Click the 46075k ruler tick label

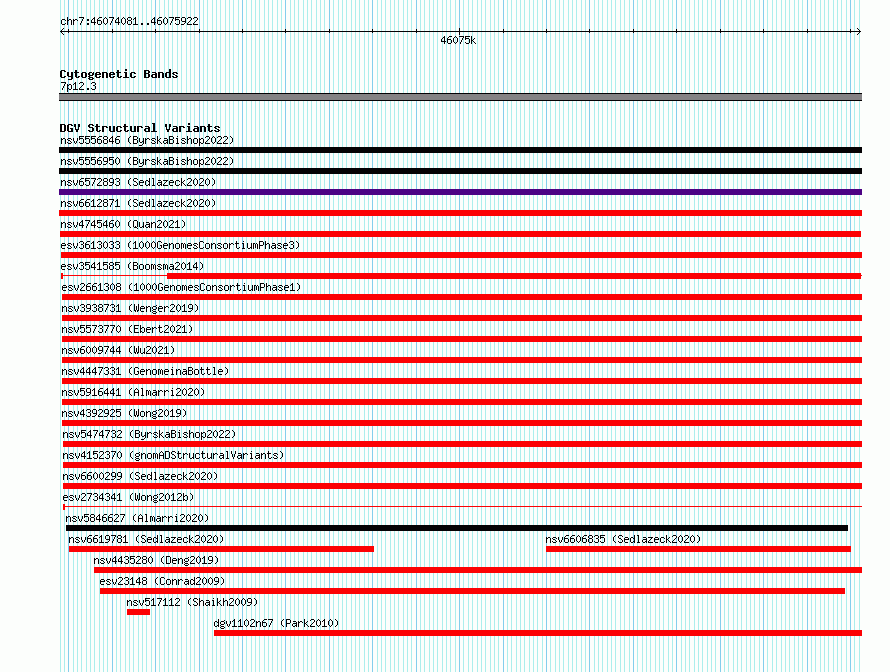(458, 40)
